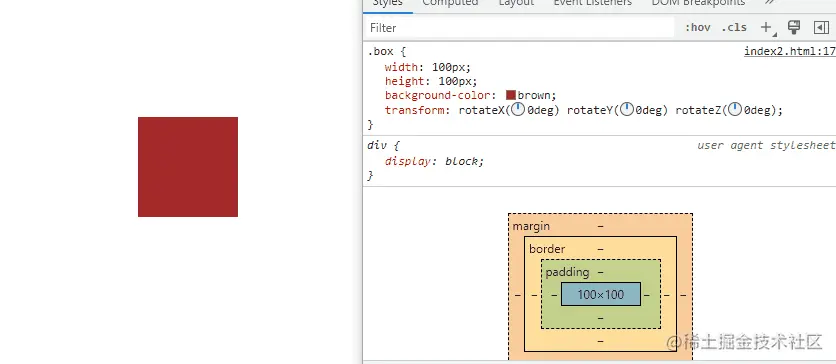Click the 100×100 content box in box model
The height and width of the screenshot is (364, 836).
[600, 294]
